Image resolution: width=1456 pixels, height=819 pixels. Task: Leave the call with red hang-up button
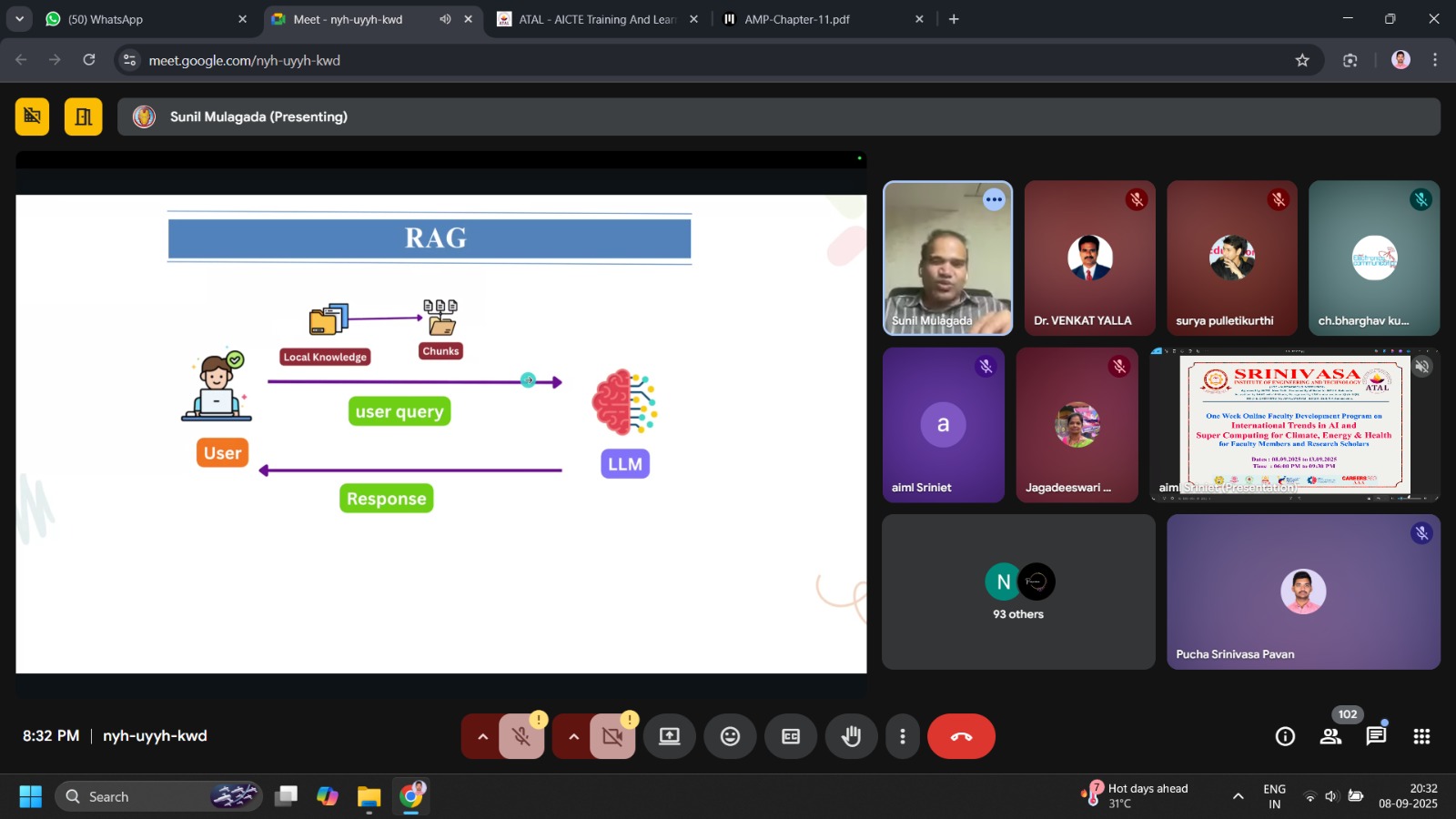coord(961,736)
